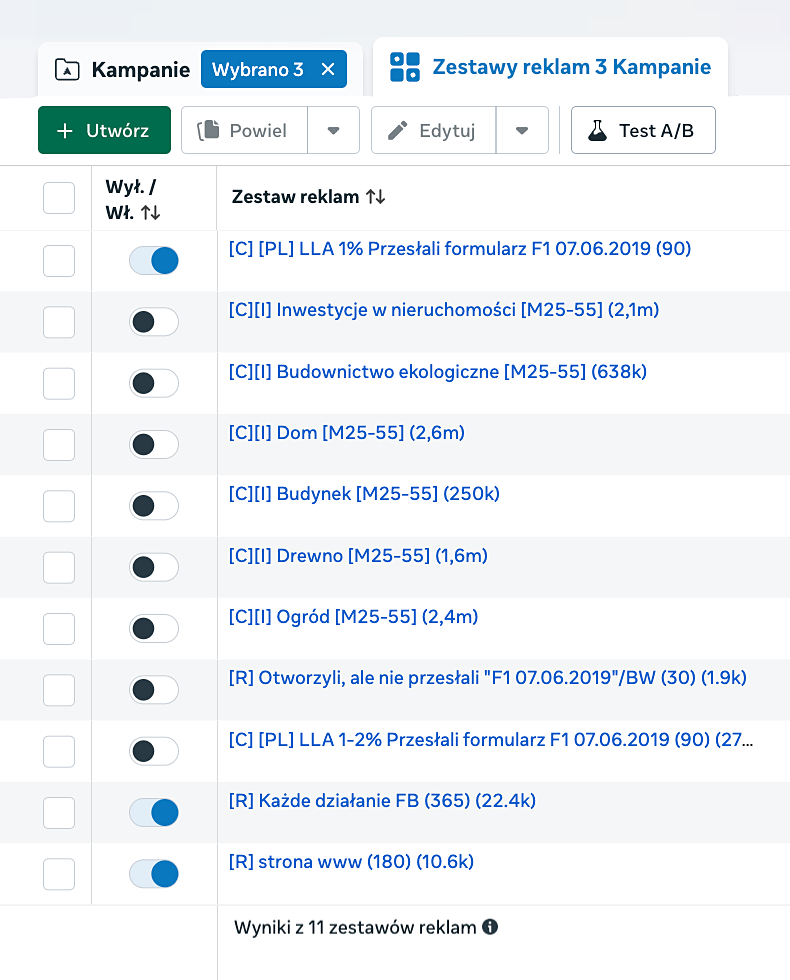This screenshot has width=790, height=980.
Task: Click the green Utwórz create button
Action: [104, 130]
